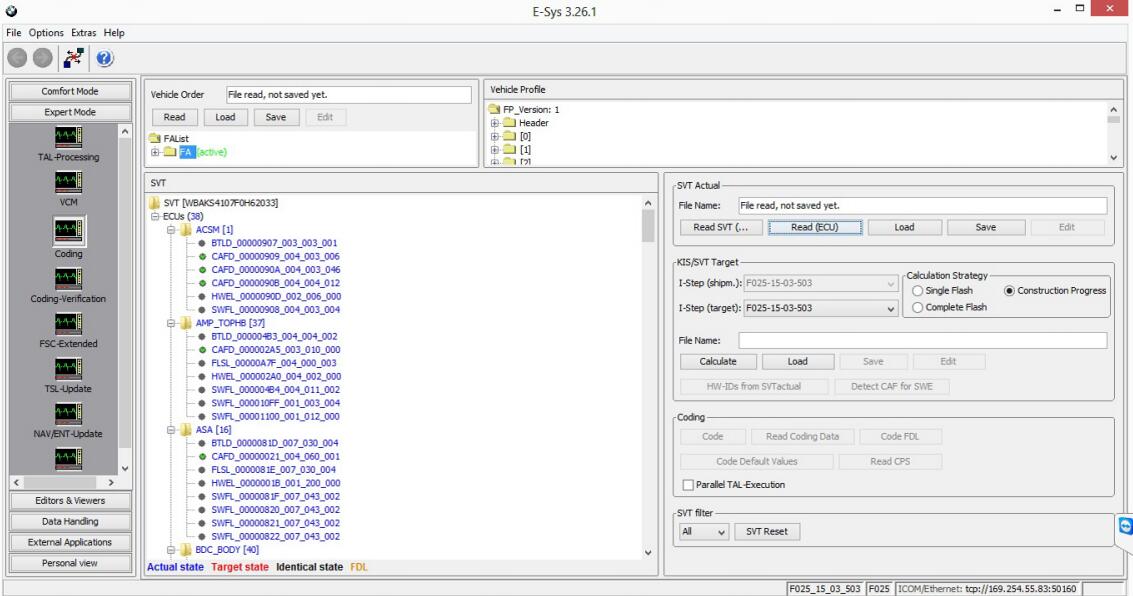Select the Coding module icon
The image size is (1133, 596).
click(69, 231)
